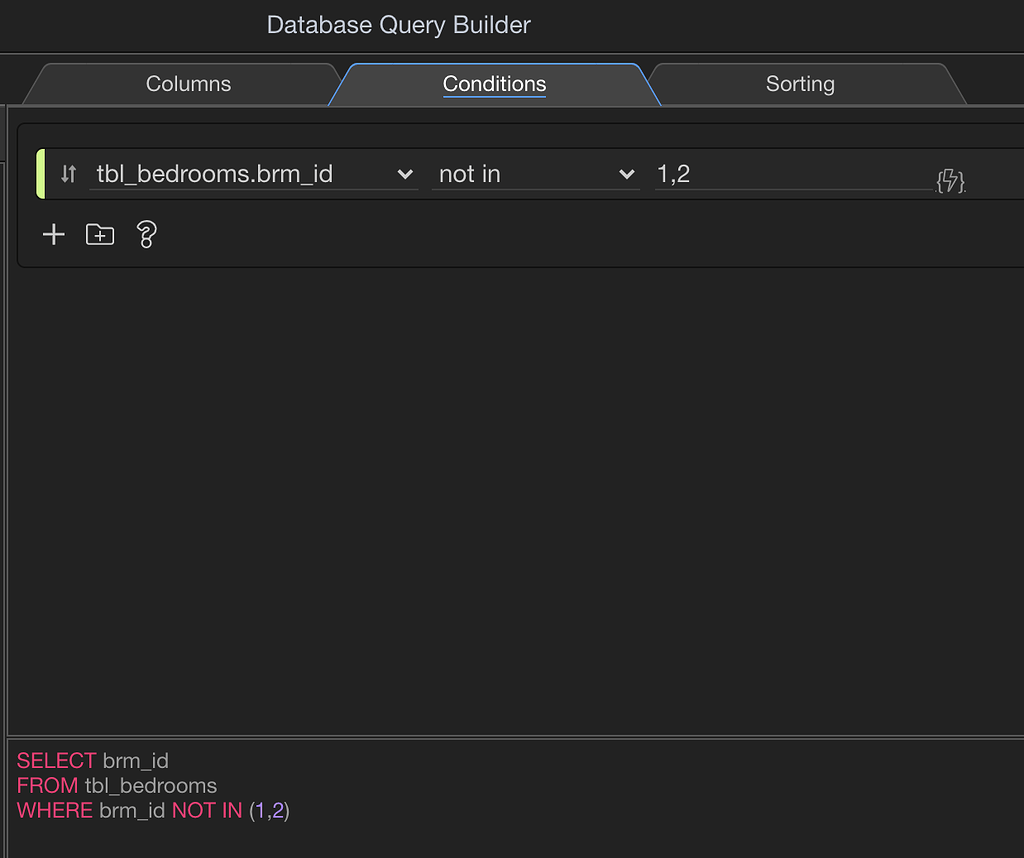This screenshot has height=858, width=1024.
Task: Click the add condition plus icon
Action: (53, 234)
